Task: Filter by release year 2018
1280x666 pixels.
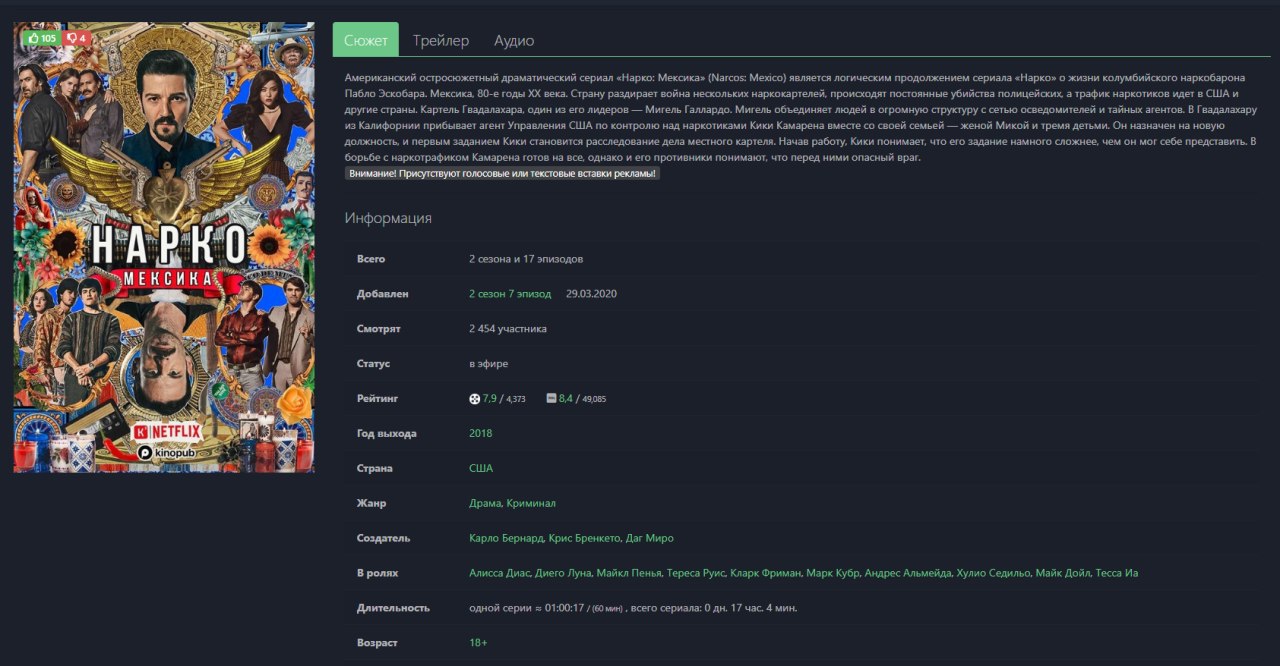Action: 481,433
